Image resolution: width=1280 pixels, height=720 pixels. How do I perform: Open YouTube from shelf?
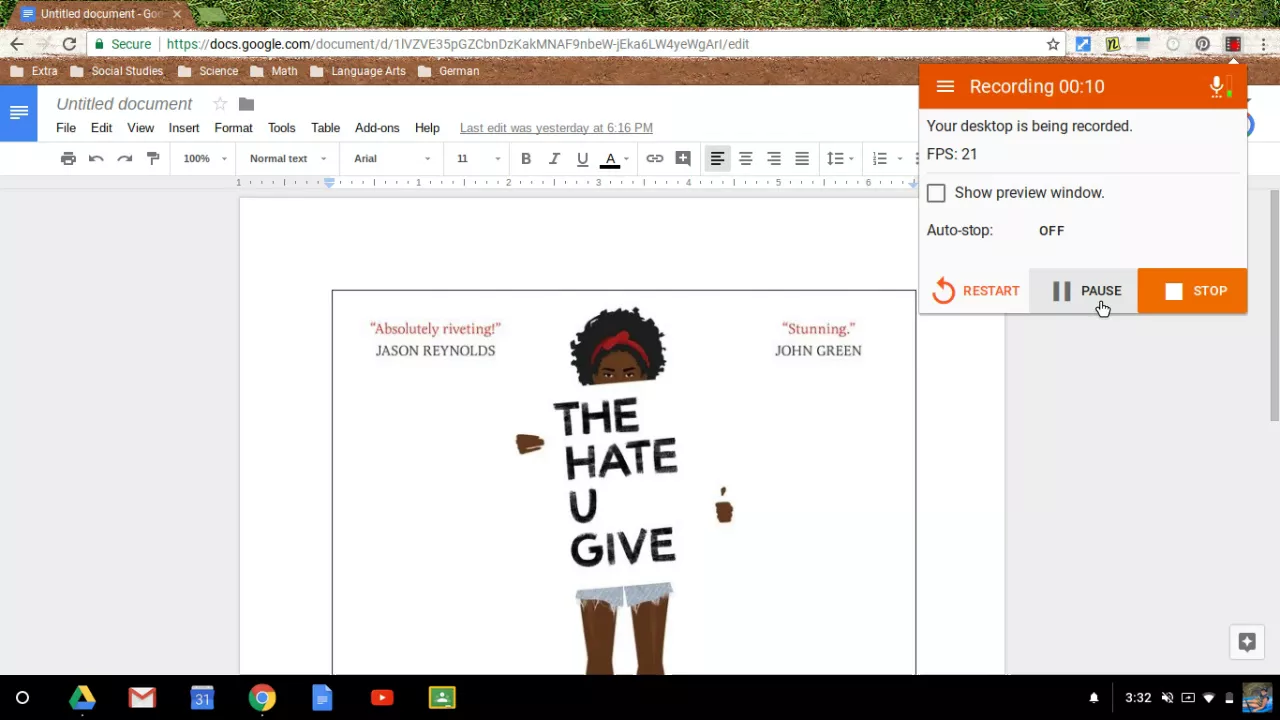(x=382, y=698)
